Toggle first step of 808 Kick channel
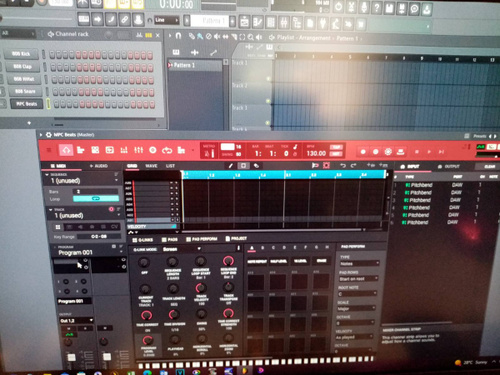500x375 pixels. point(52,55)
